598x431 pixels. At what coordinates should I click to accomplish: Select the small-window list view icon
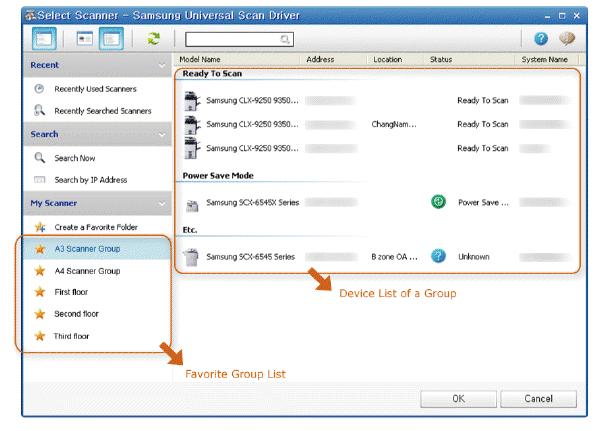84,39
